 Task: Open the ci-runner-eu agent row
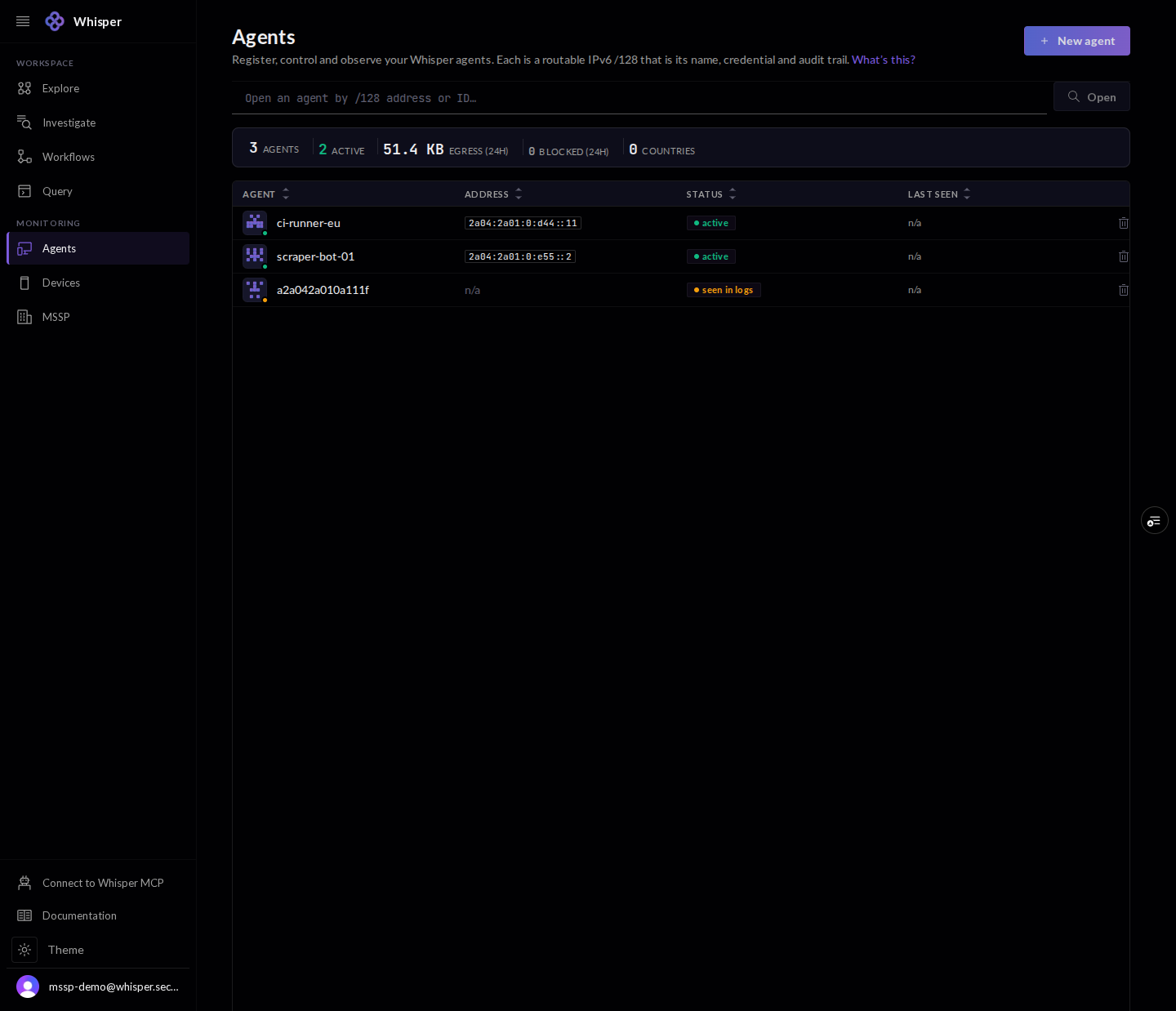coord(680,223)
